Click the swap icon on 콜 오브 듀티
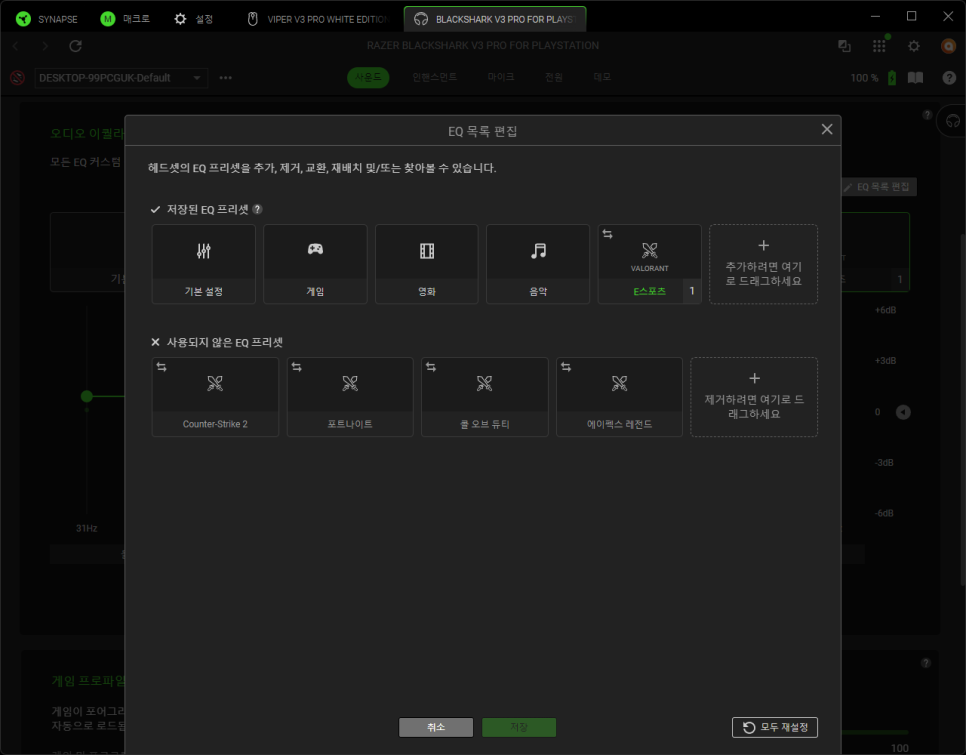Image resolution: width=966 pixels, height=755 pixels. (x=431, y=368)
